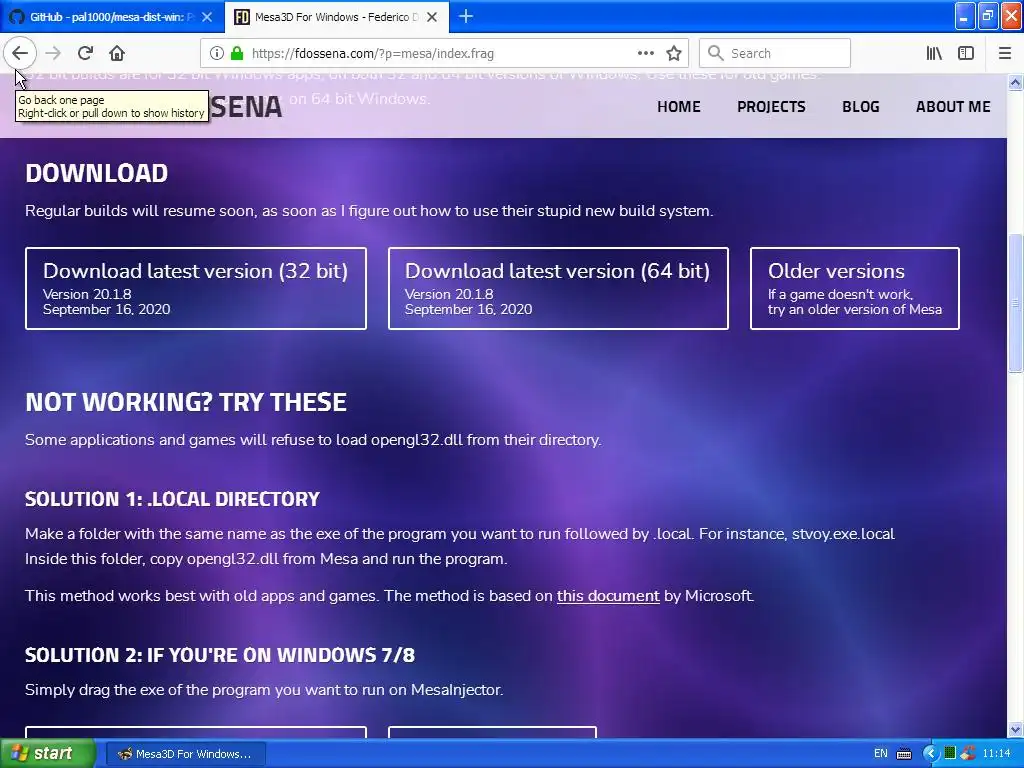Expand hidden system tray icons arrow

point(931,753)
